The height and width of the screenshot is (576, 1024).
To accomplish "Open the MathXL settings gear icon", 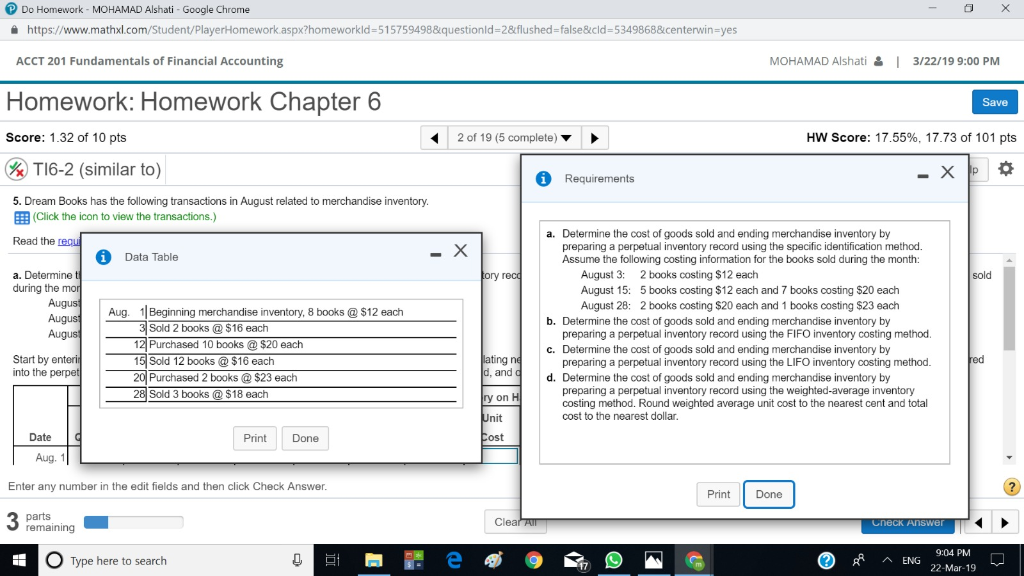I will coord(1008,169).
